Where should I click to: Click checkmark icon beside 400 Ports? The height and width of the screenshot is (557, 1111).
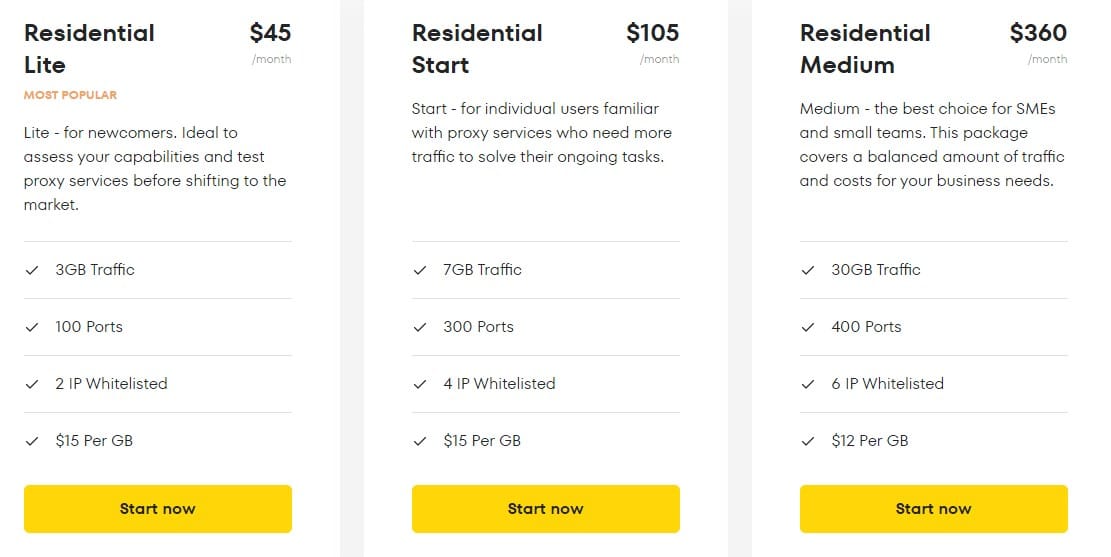(808, 327)
